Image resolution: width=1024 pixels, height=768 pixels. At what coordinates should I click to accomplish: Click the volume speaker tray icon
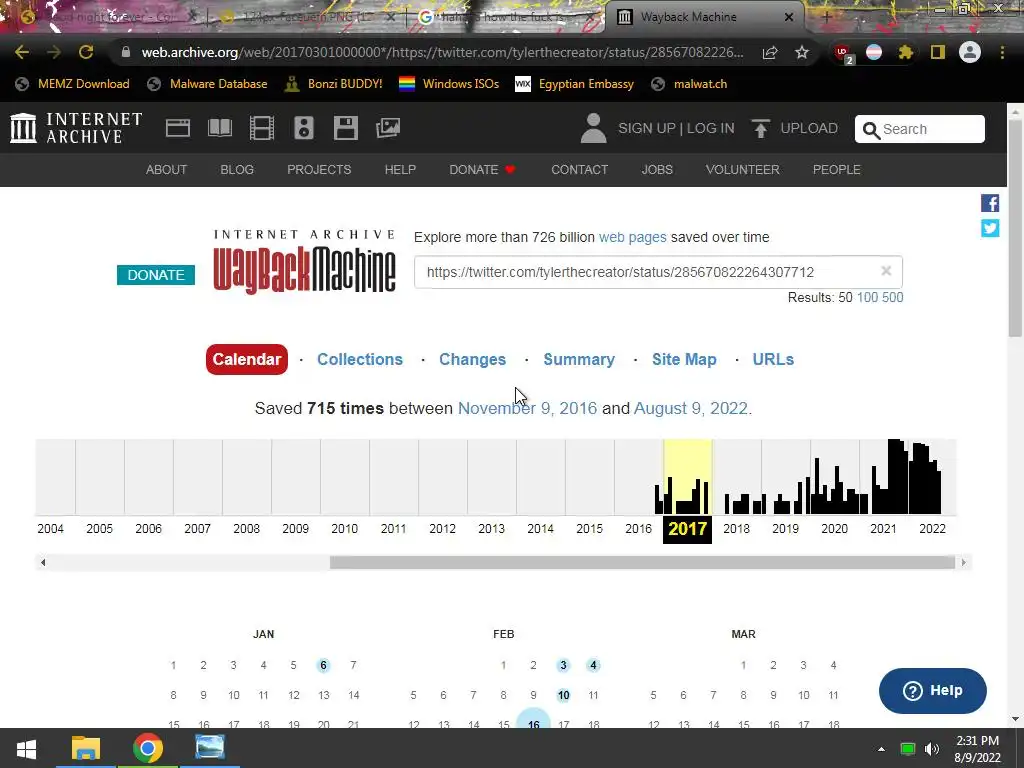(x=932, y=749)
